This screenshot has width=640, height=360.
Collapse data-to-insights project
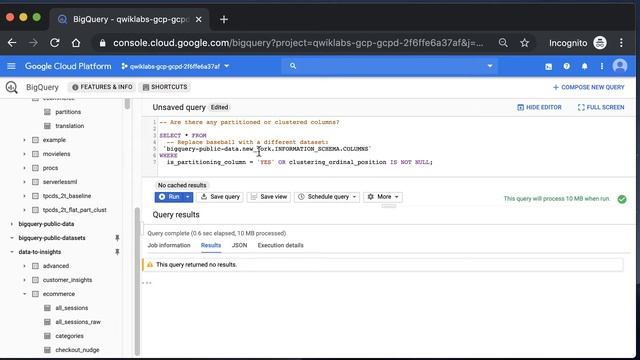coord(11,252)
